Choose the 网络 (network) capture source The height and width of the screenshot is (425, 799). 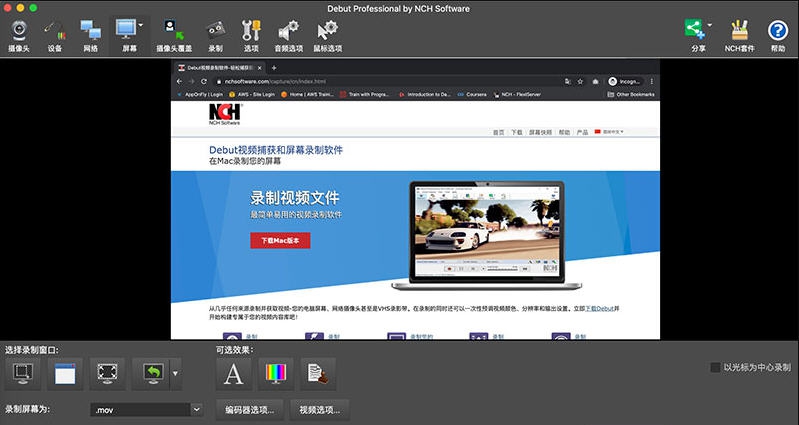(91, 34)
